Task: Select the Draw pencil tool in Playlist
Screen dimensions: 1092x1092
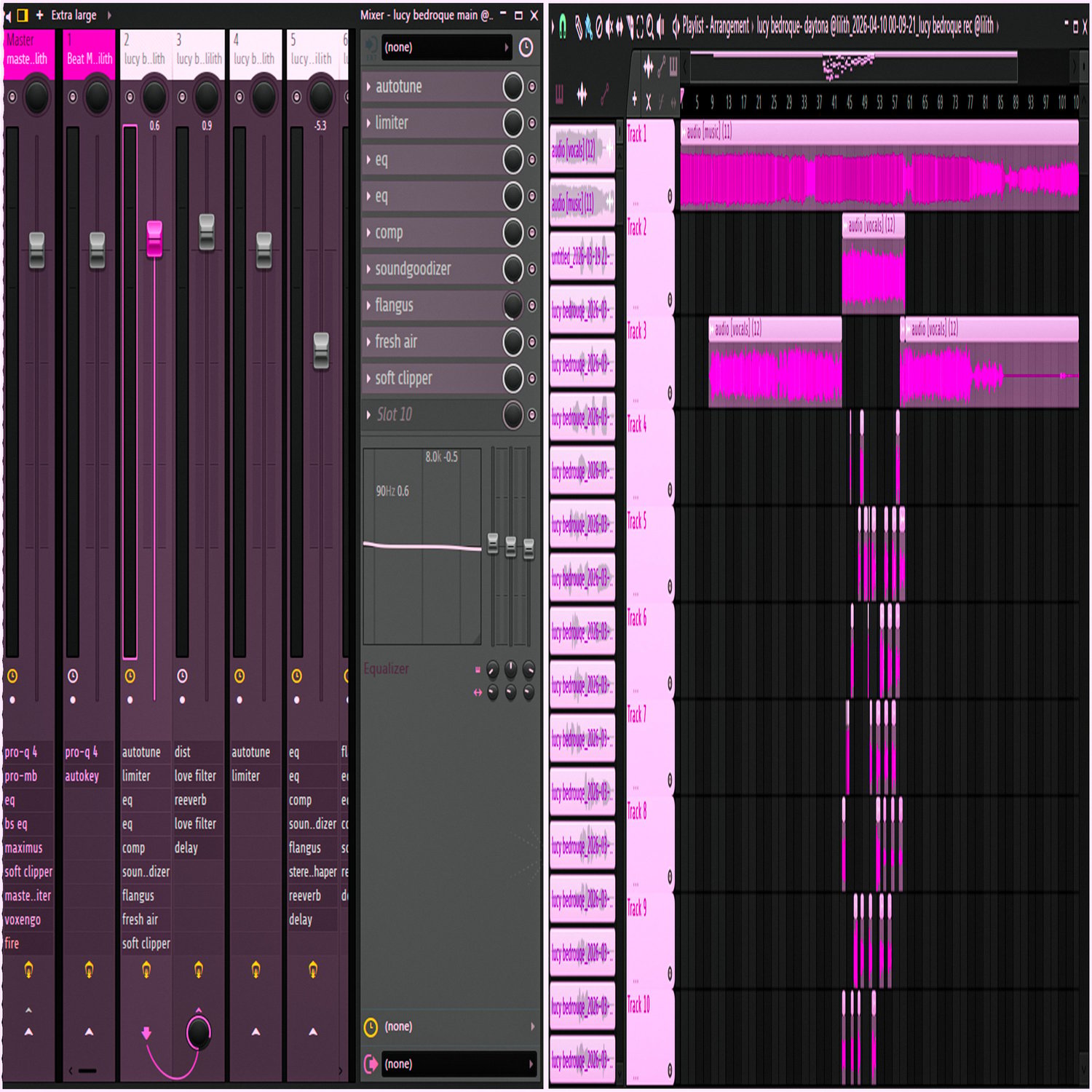Action: pyautogui.click(x=579, y=27)
